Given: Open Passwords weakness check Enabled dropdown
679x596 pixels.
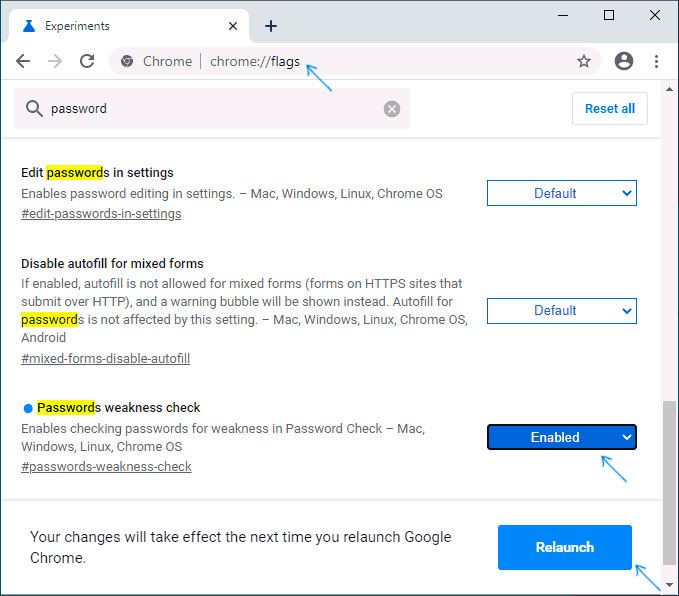Looking at the screenshot, I should (562, 437).
